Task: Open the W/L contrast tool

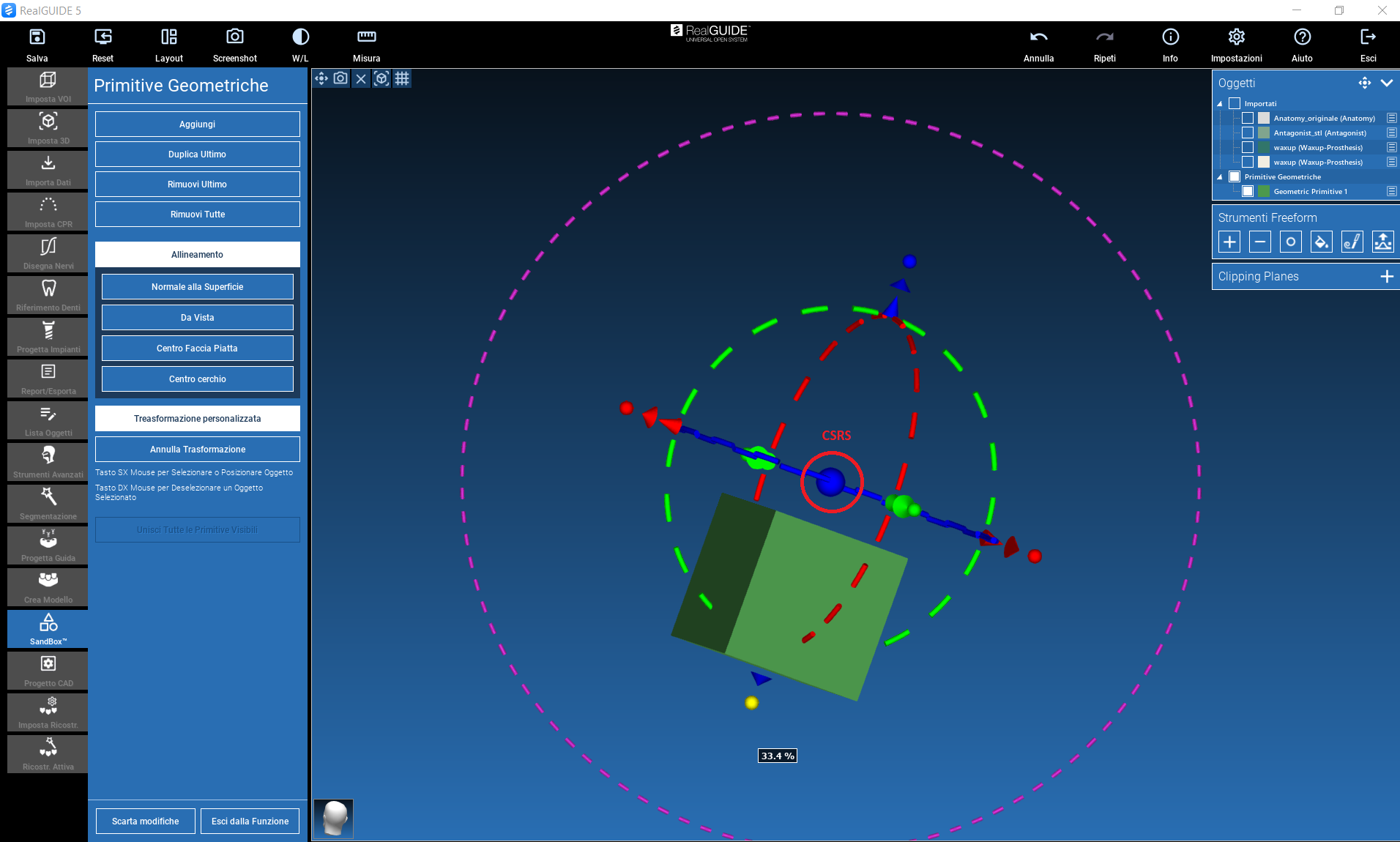Action: [300, 37]
